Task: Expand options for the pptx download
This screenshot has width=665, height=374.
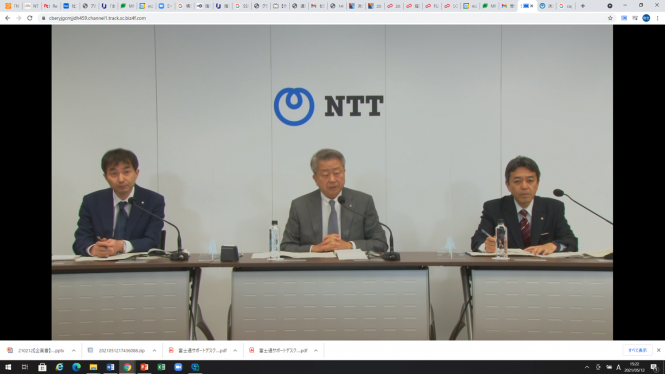Action: click(x=73, y=351)
